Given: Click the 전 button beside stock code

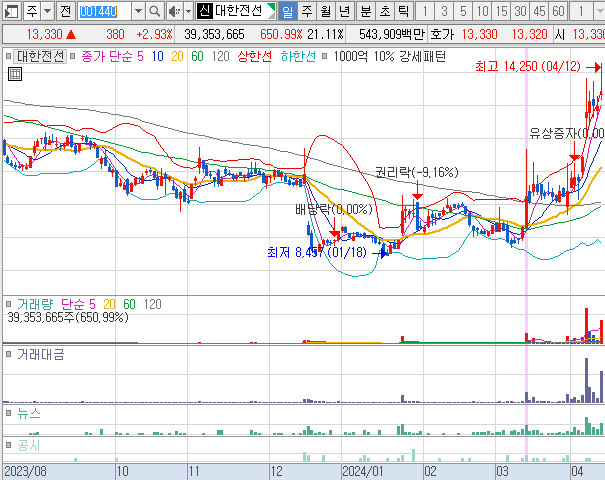Looking at the screenshot, I should click(66, 11).
